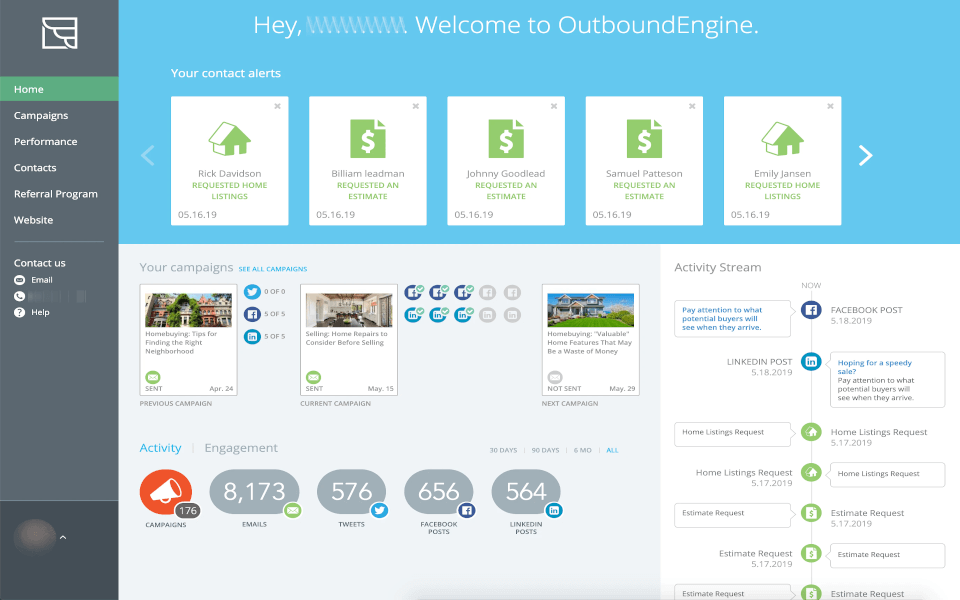Click the phone contact icon
Screen dimensions: 960x600
(x=20, y=296)
